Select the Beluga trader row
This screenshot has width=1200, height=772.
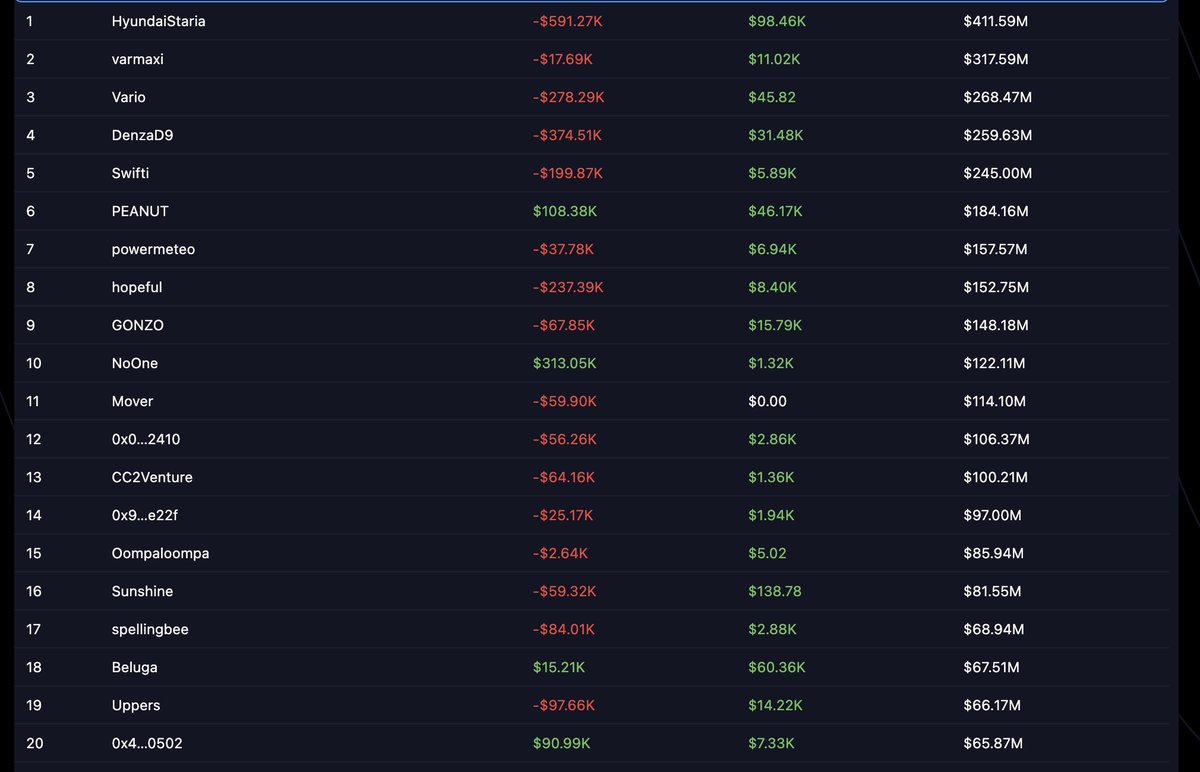pyautogui.click(x=132, y=667)
